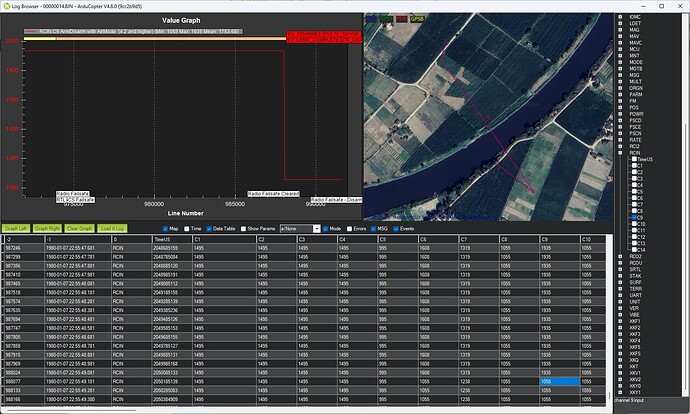690x414 pixels.
Task: Click the RCIN C9 legend entry in graph
Action: [x=133, y=32]
